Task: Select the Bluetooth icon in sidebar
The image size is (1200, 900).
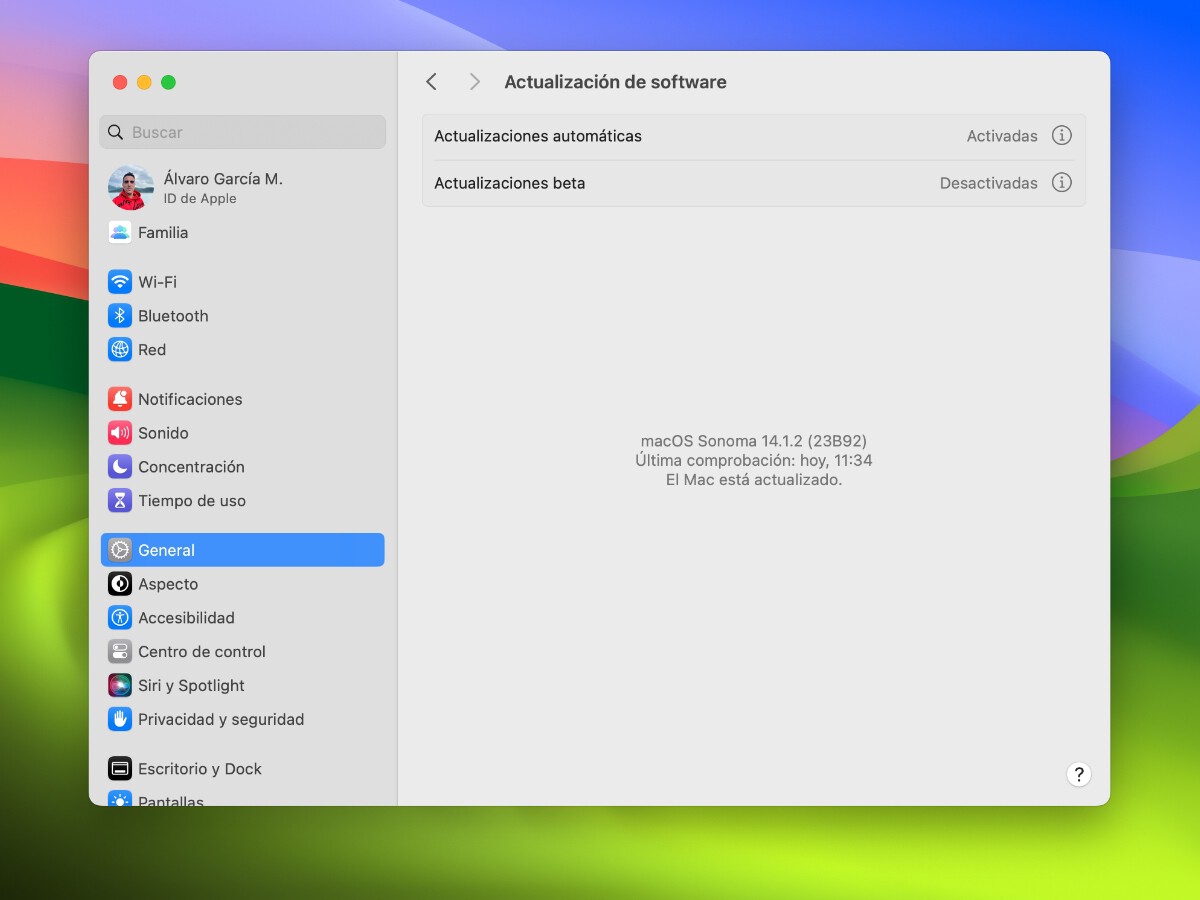Action: click(x=119, y=316)
